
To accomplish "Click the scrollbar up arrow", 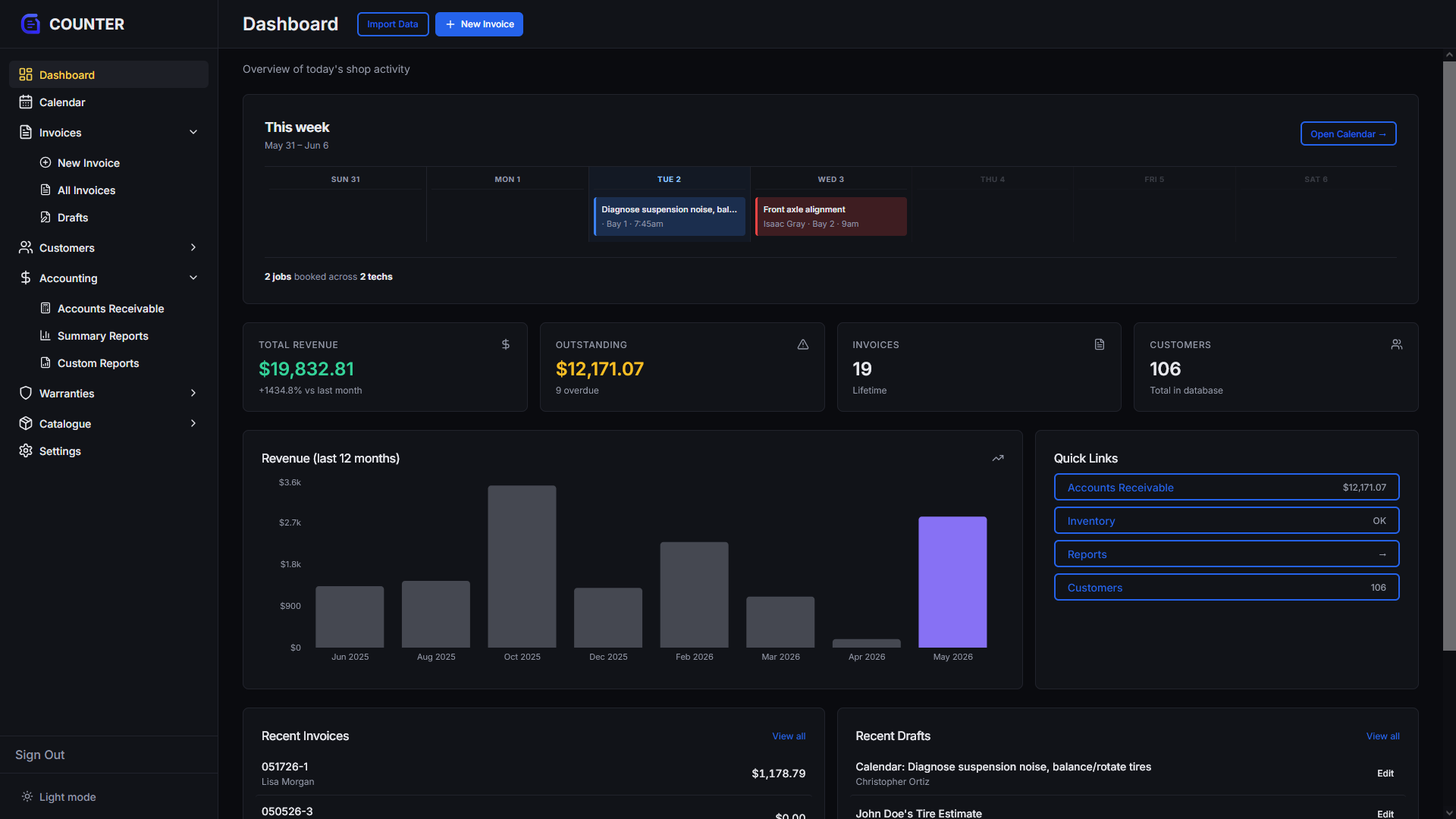I will pyautogui.click(x=1448, y=55).
